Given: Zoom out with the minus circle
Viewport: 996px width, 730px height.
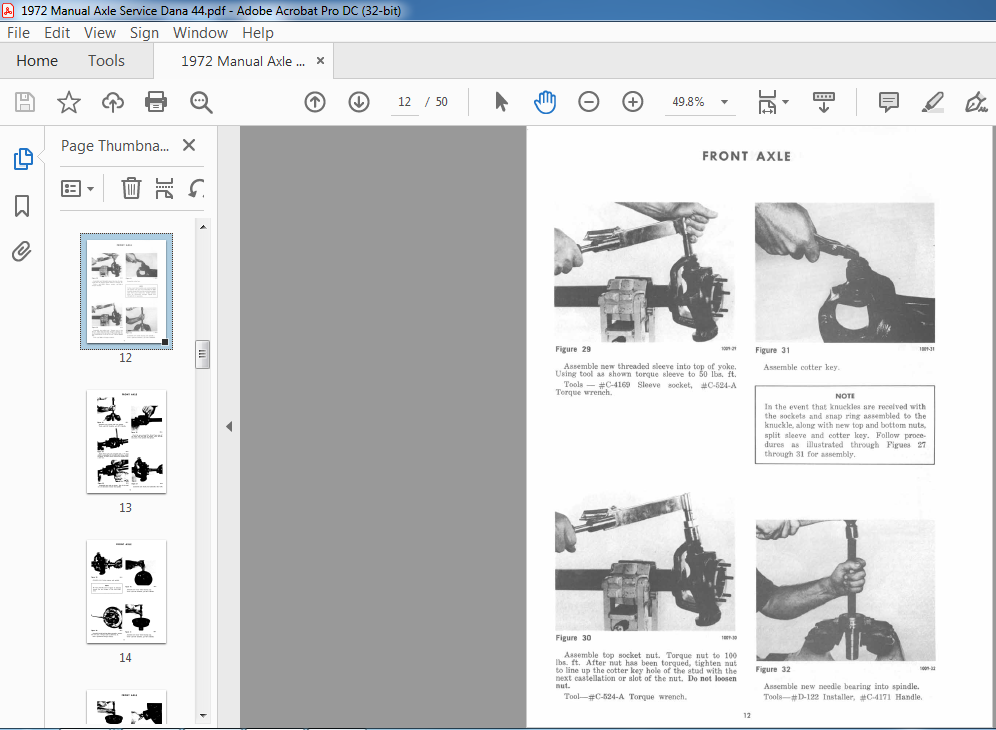Looking at the screenshot, I should pos(589,102).
